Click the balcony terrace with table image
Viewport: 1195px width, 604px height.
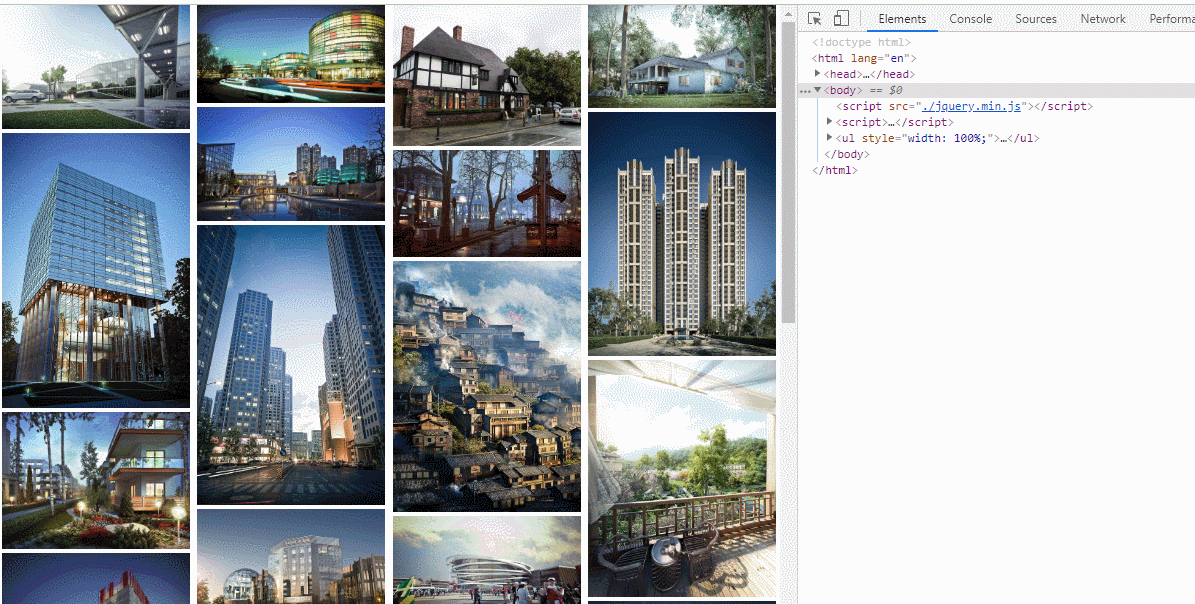click(682, 478)
